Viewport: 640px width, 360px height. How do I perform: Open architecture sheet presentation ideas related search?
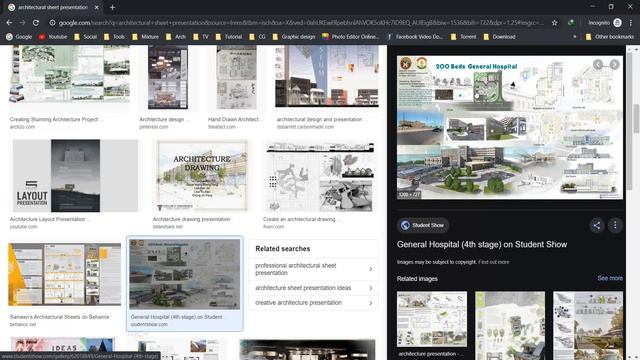313,288
